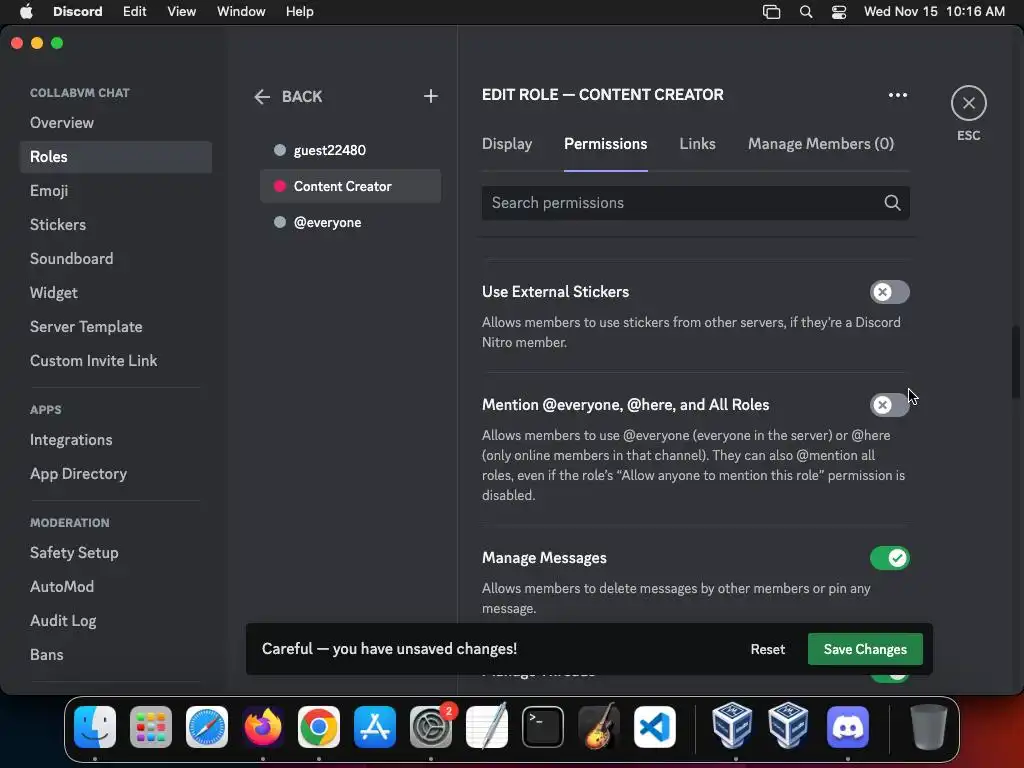1024x768 pixels.
Task: Disable the Manage Messages toggle
Action: [x=889, y=558]
